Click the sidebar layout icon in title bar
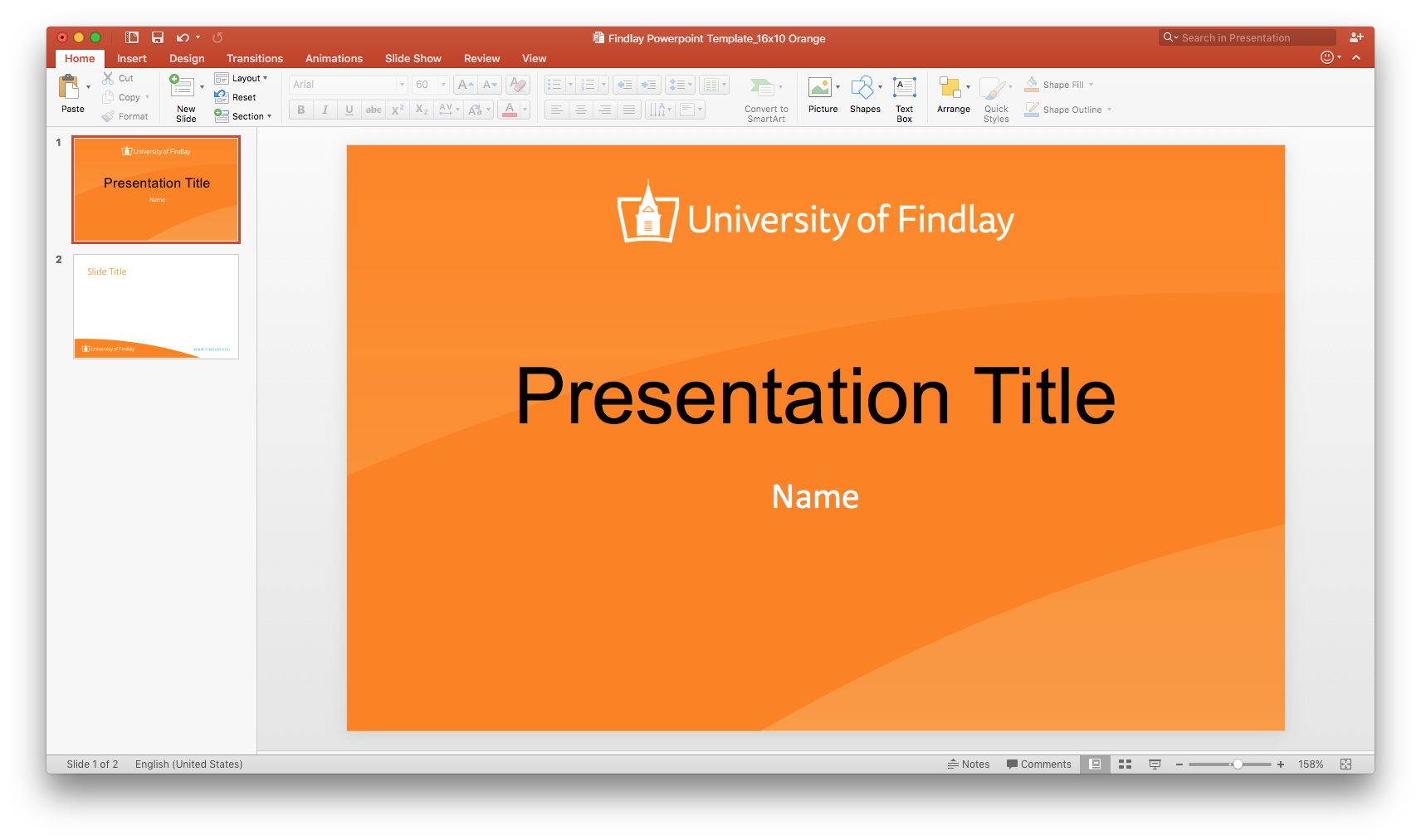Viewport: 1421px width, 840px height. [132, 37]
